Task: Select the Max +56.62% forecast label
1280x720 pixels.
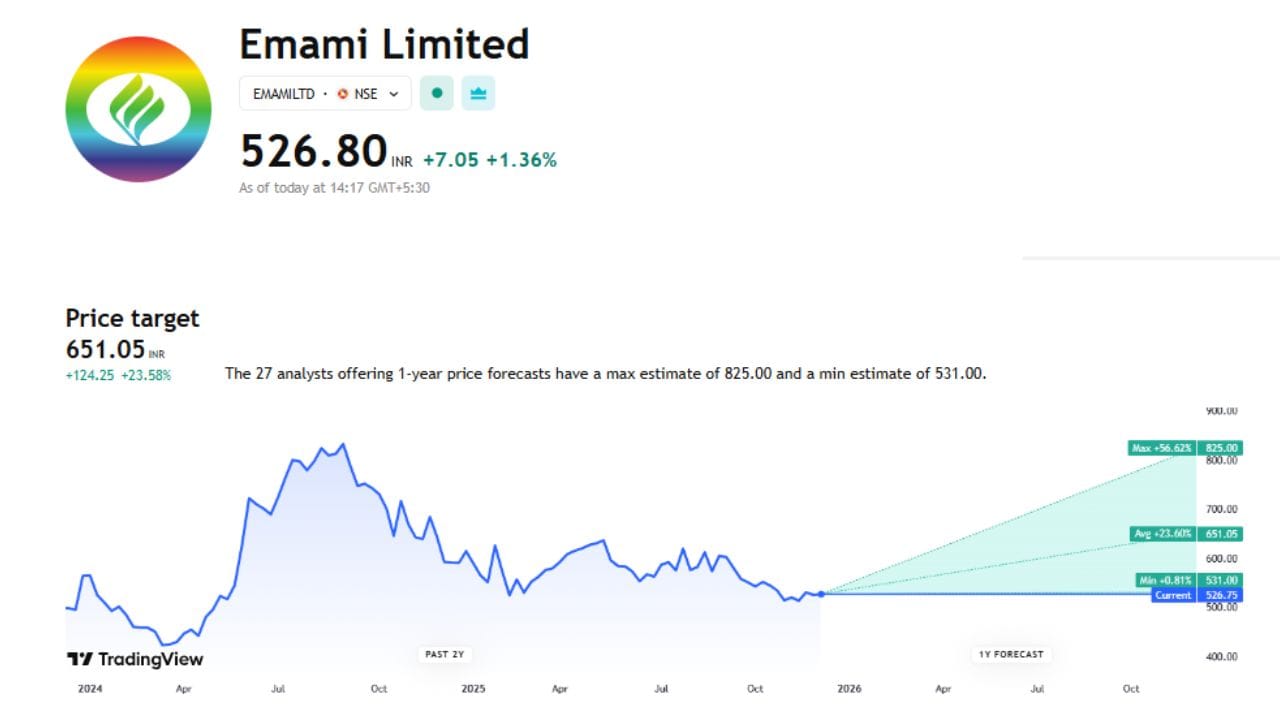Action: point(1163,447)
